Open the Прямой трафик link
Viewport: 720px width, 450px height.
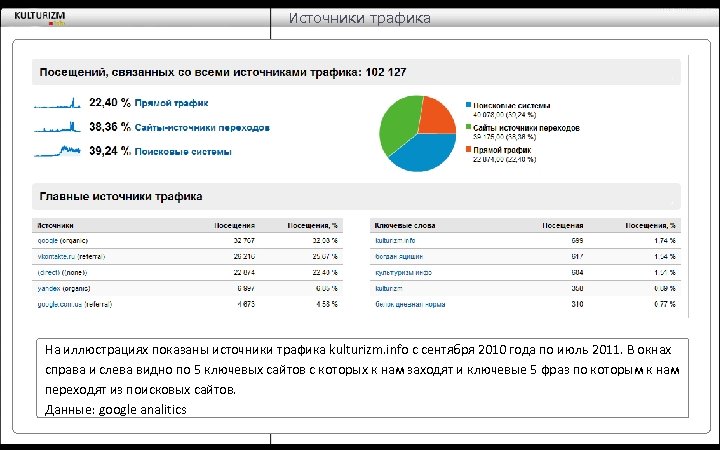point(171,103)
